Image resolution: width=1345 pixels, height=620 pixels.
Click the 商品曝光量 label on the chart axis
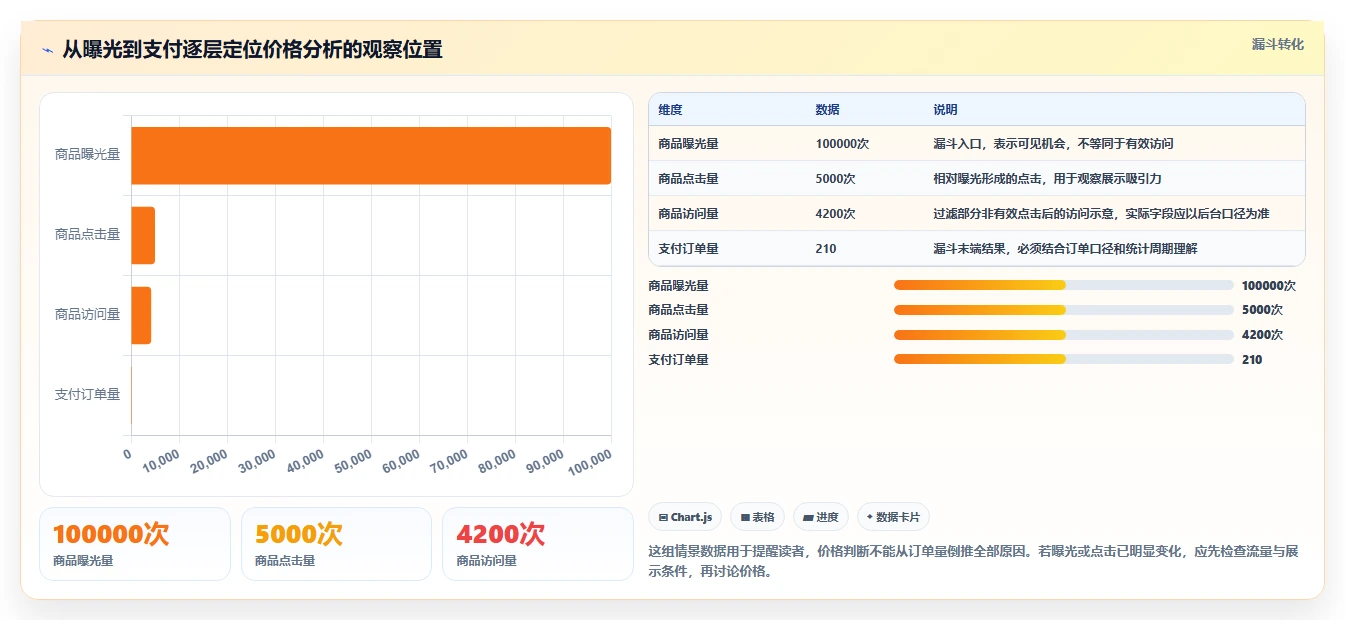click(87, 155)
